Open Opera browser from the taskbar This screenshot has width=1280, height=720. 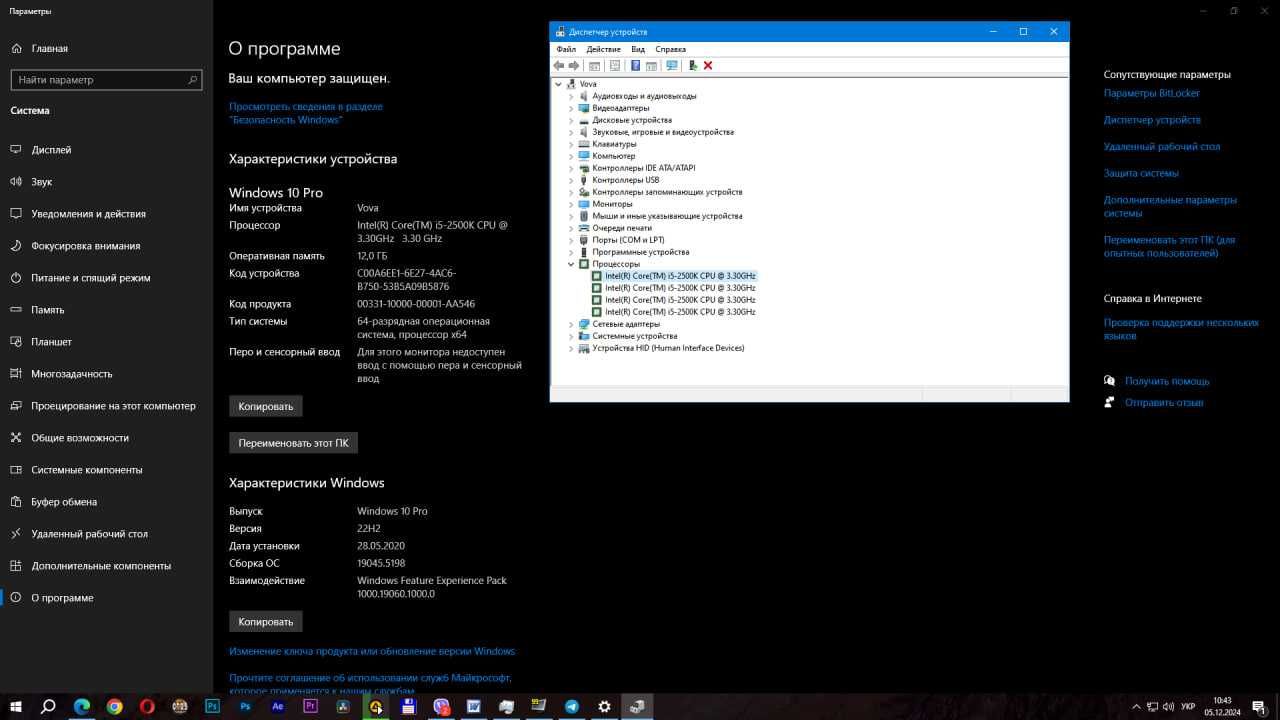click(x=147, y=706)
